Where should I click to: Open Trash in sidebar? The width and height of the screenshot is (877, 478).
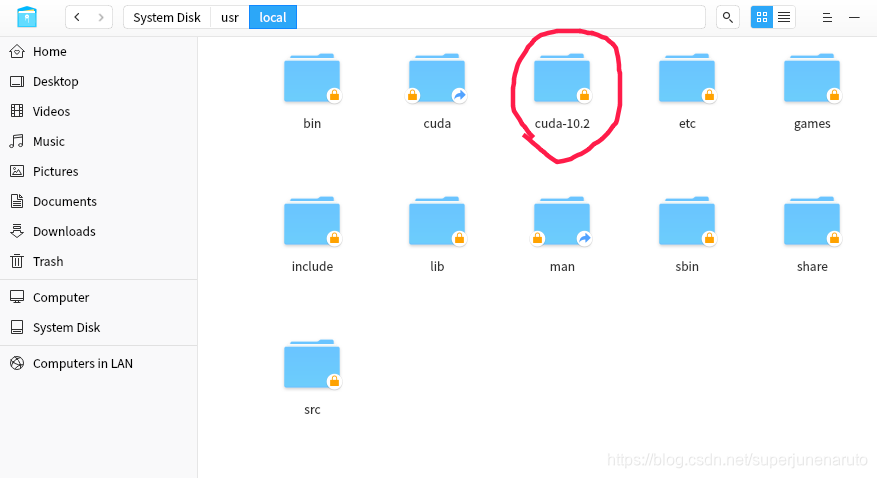[98, 262]
